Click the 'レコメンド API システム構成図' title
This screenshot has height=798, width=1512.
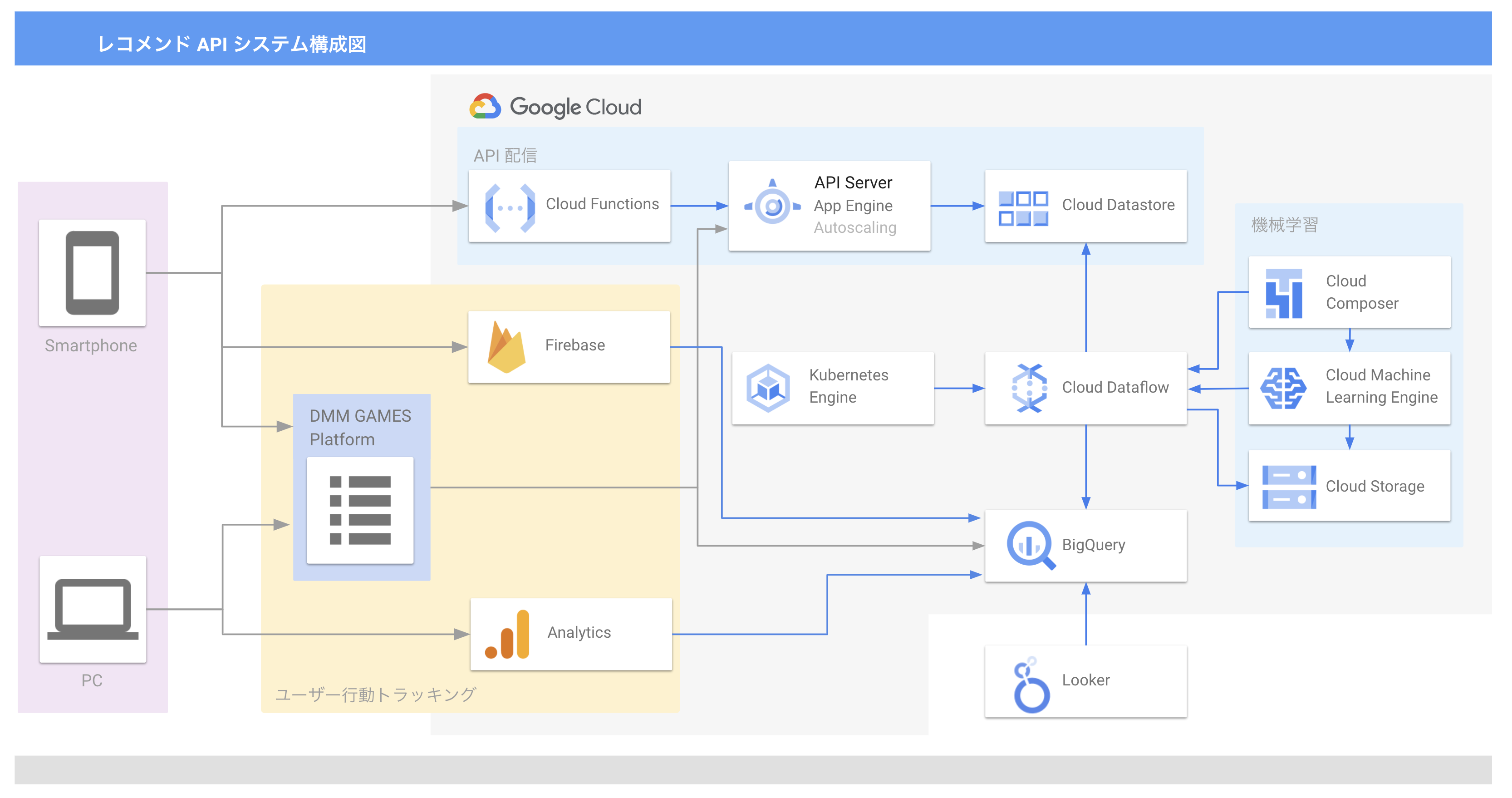click(x=232, y=44)
